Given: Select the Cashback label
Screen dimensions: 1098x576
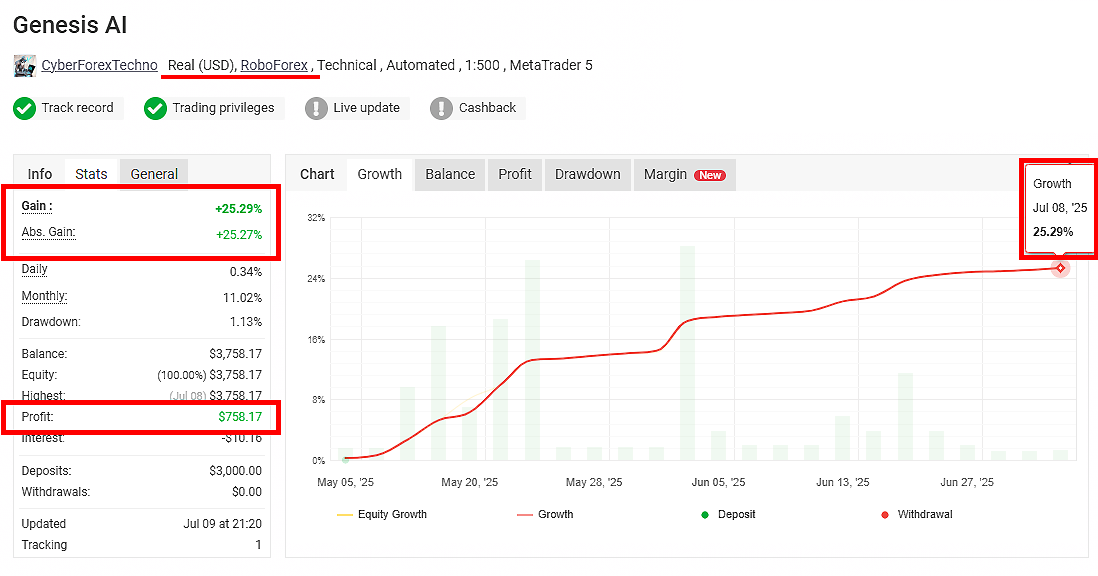Looking at the screenshot, I should (487, 108).
